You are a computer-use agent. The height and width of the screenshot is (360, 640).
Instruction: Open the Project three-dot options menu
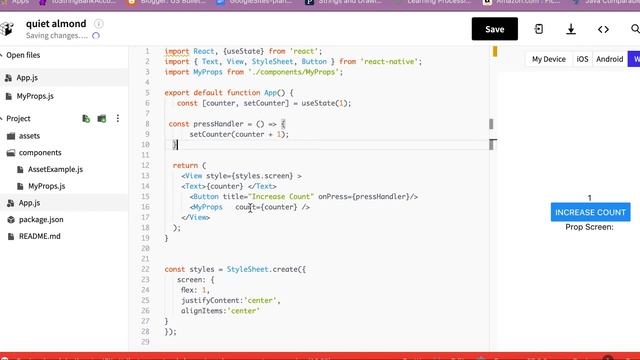tap(118, 118)
